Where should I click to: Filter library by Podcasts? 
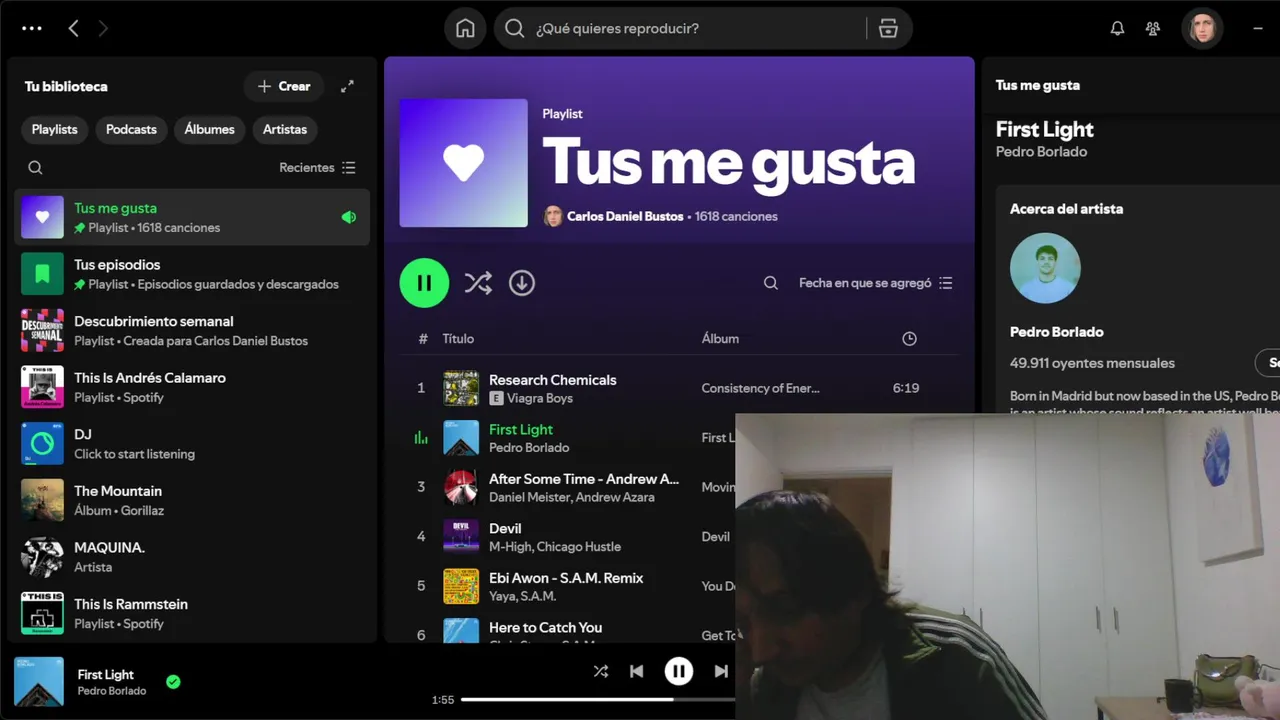pyautogui.click(x=131, y=129)
